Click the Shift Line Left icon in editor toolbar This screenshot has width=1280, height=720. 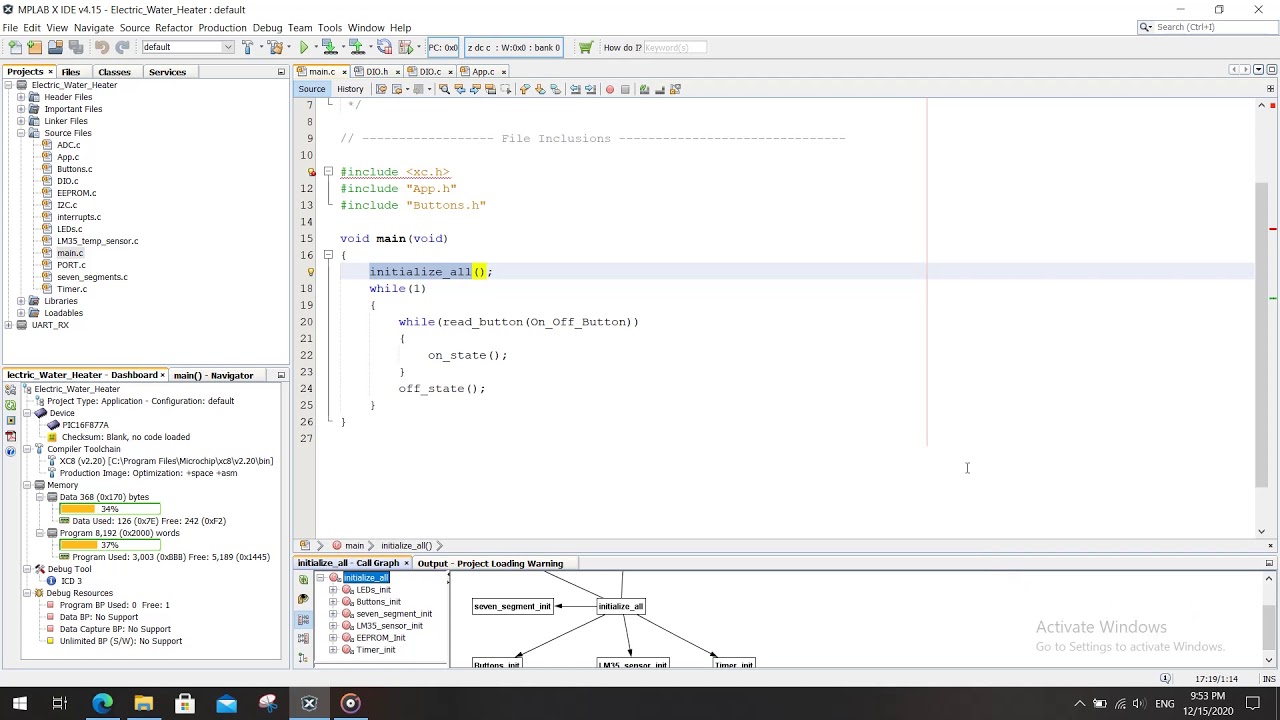pos(575,89)
